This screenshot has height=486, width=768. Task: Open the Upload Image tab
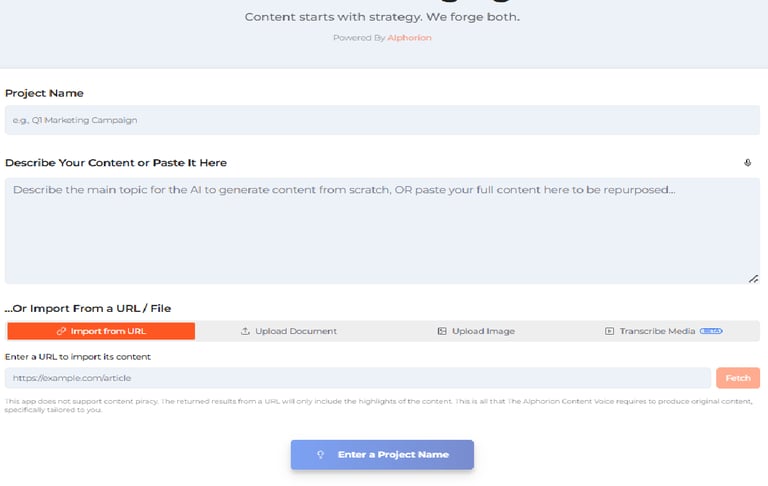[x=476, y=331]
